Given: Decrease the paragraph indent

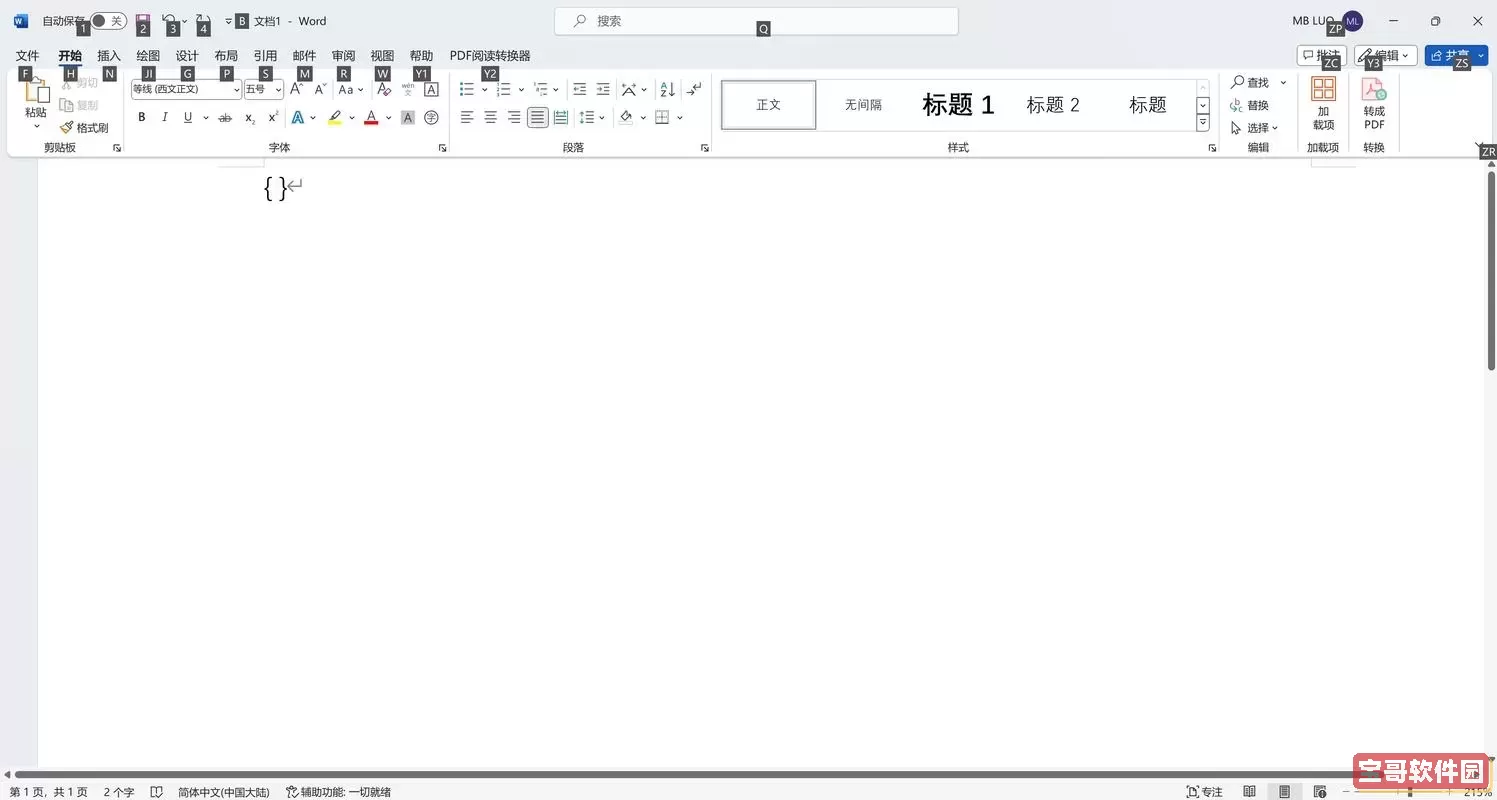Looking at the screenshot, I should pos(579,89).
